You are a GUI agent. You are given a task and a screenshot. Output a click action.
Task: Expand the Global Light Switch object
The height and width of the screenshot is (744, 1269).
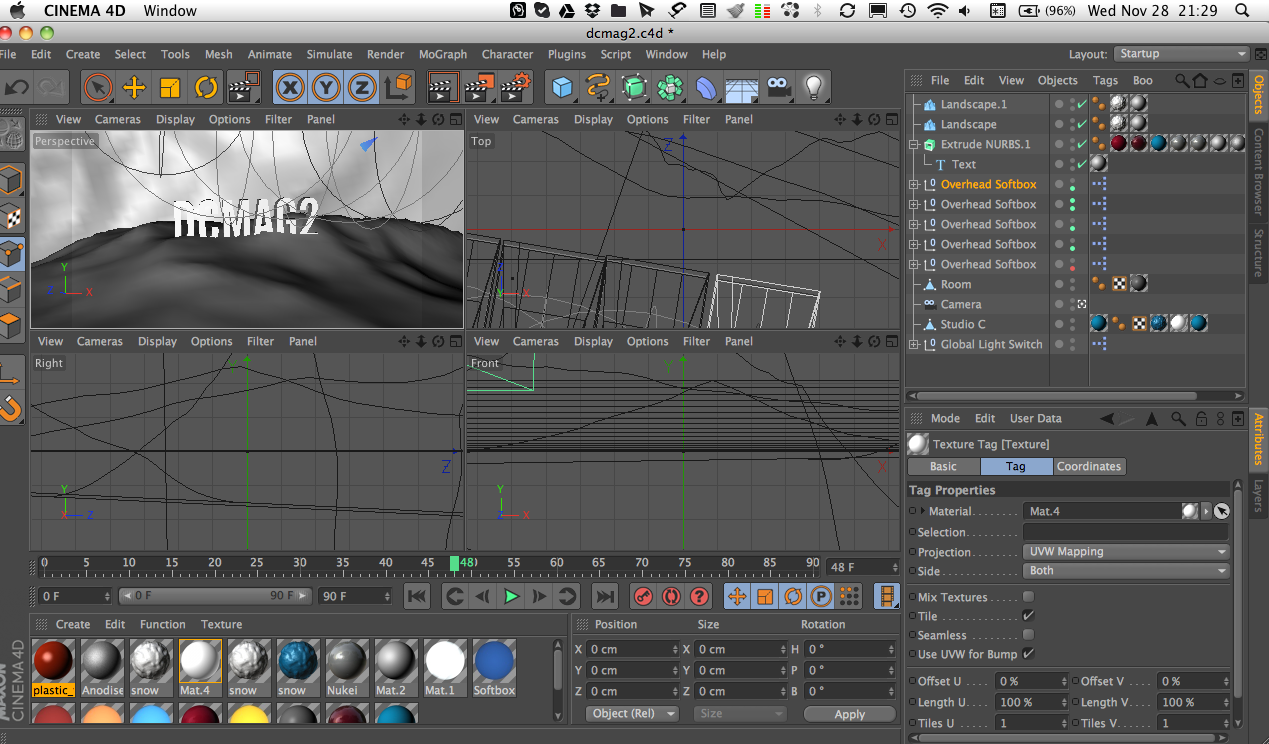click(914, 344)
